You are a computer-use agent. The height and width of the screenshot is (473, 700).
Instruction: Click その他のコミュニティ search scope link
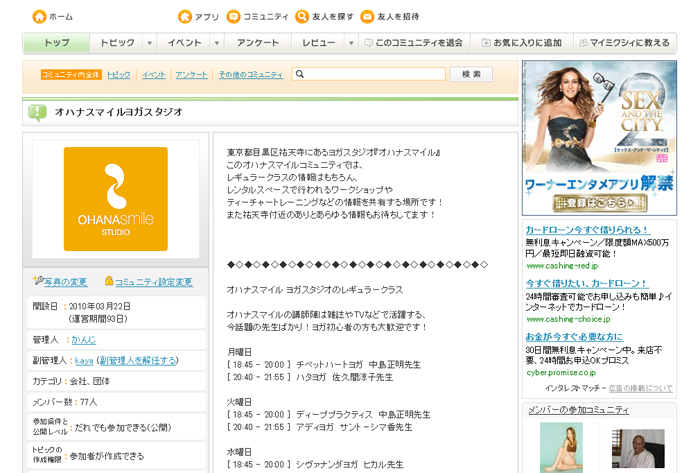(x=251, y=75)
